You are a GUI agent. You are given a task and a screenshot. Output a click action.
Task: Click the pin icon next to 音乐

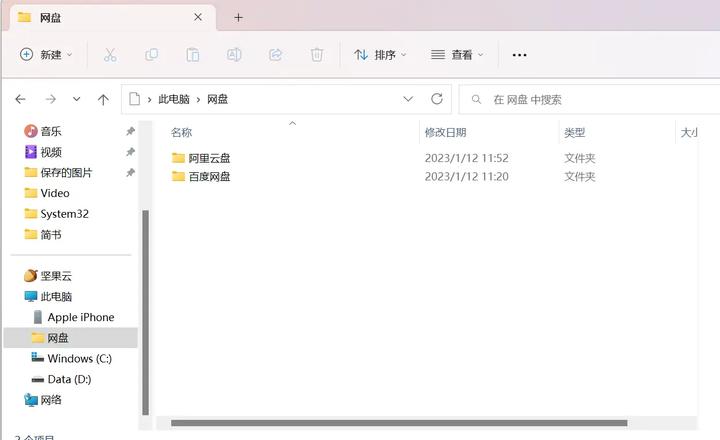[130, 131]
